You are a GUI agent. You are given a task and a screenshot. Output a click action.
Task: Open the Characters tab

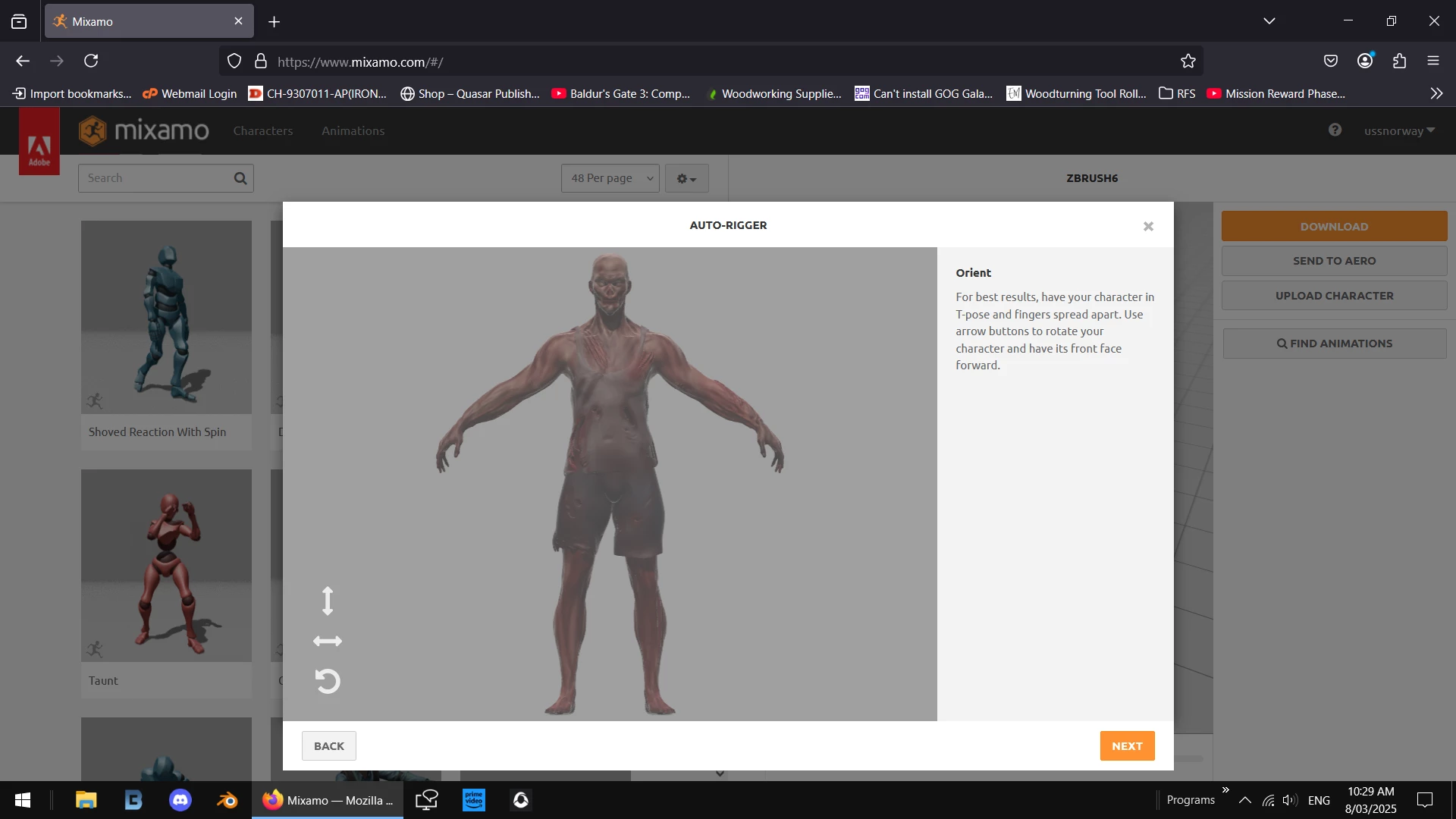(262, 130)
